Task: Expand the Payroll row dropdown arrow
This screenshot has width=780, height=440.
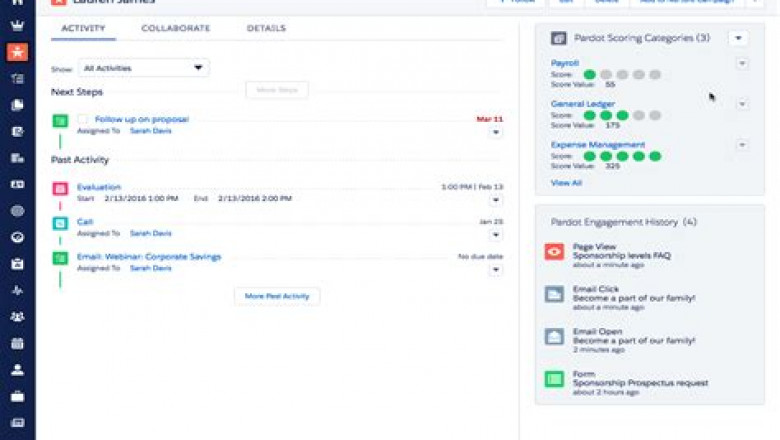Action: (742, 64)
